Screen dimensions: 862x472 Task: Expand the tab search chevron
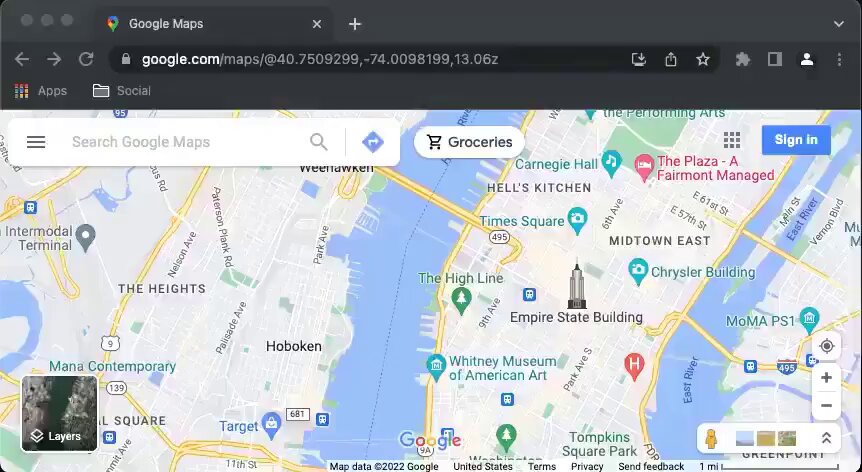838,24
